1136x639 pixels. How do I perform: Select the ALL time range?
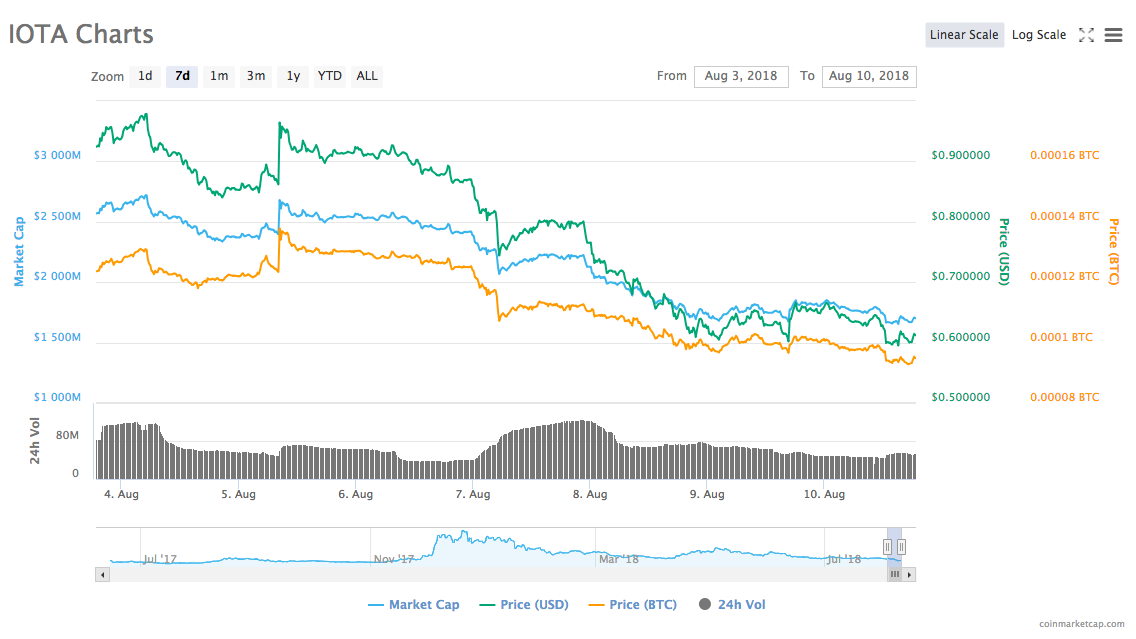(x=366, y=76)
